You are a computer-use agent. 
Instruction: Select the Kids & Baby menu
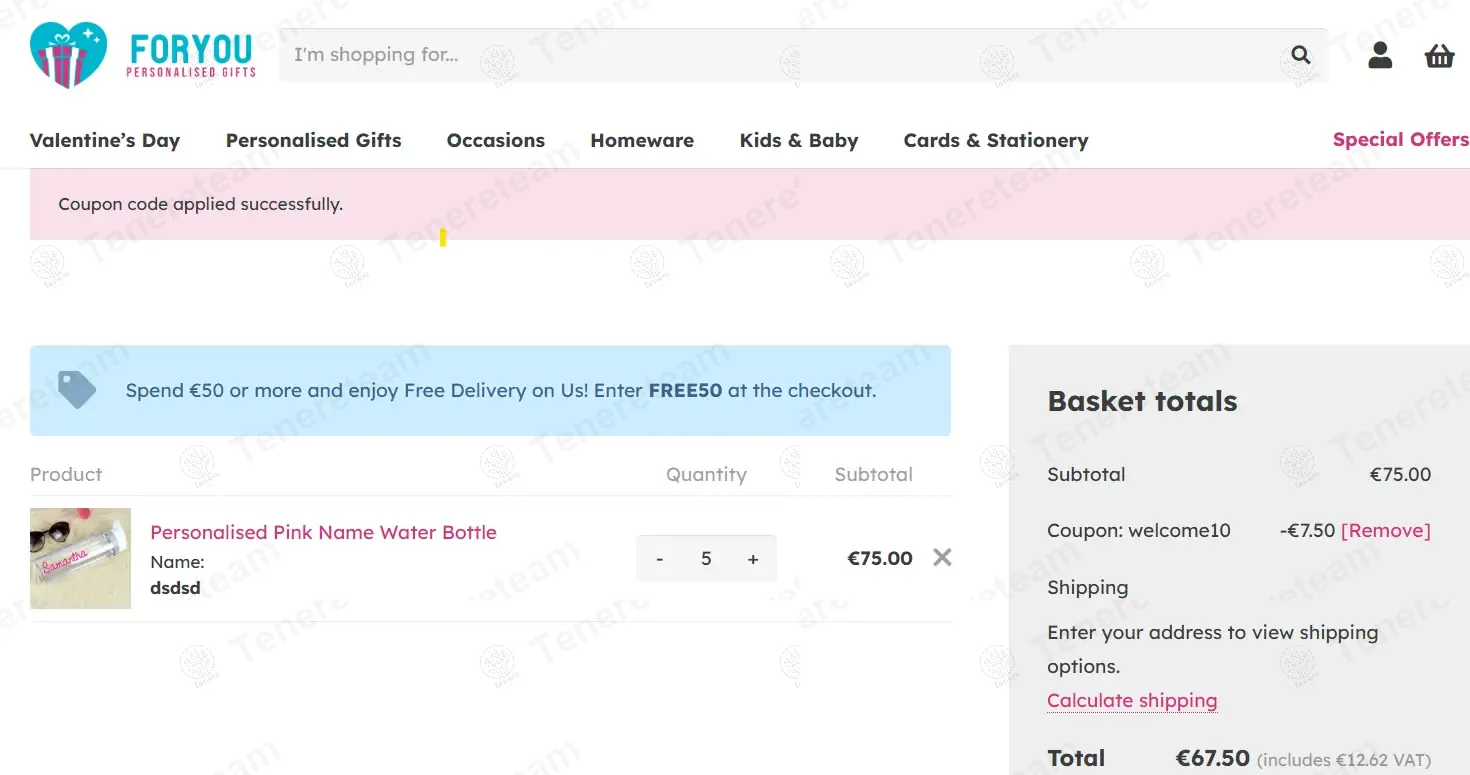click(799, 141)
